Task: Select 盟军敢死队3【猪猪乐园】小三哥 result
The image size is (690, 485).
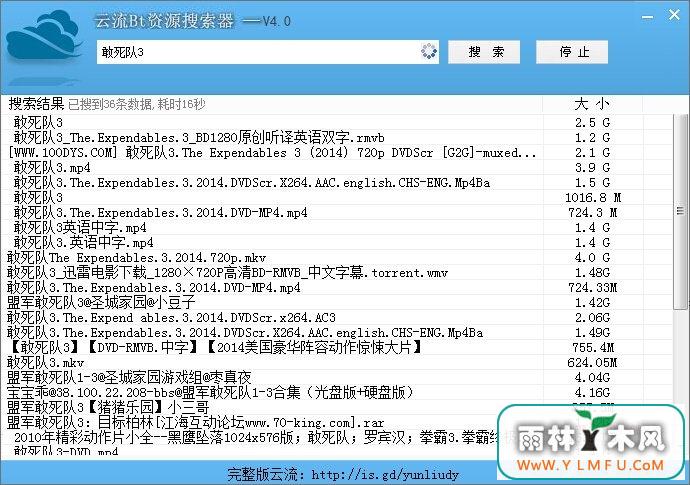Action: (x=108, y=407)
